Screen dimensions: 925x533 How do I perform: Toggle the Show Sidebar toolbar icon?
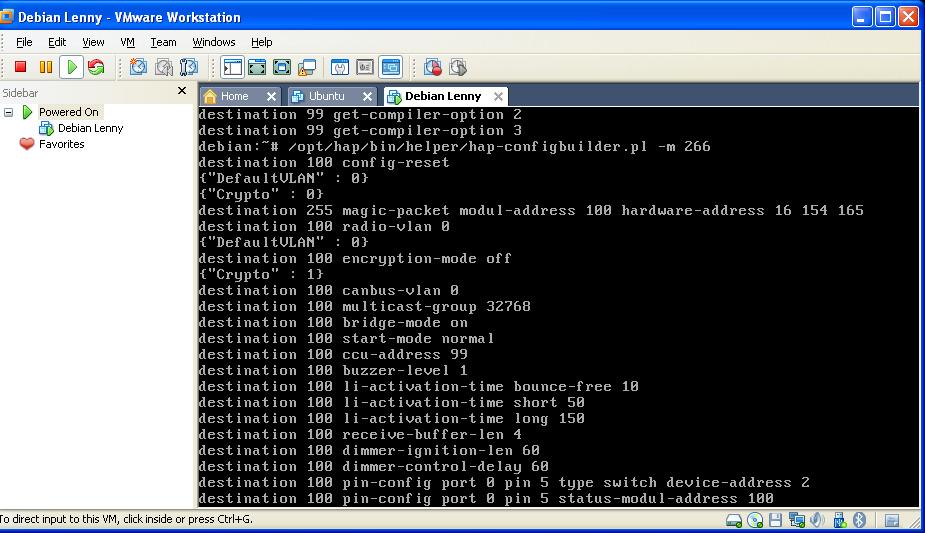[232, 67]
